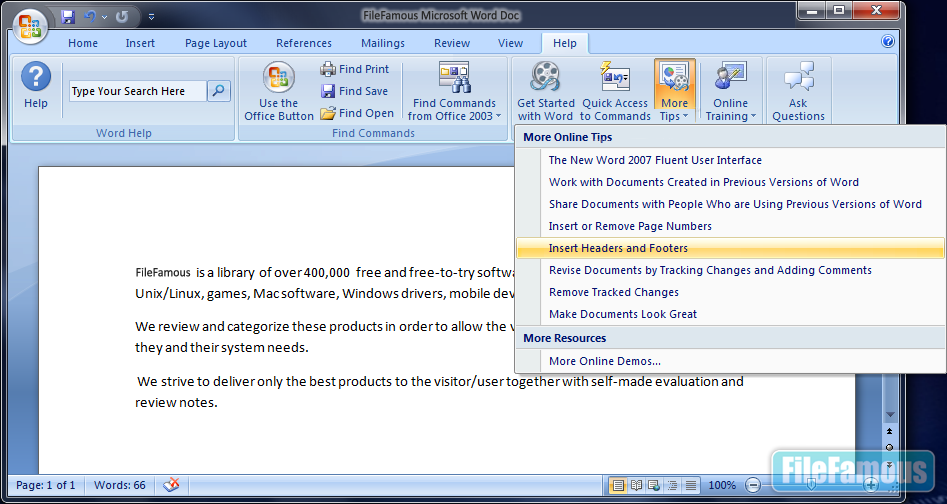Switch to Draft view

691,485
